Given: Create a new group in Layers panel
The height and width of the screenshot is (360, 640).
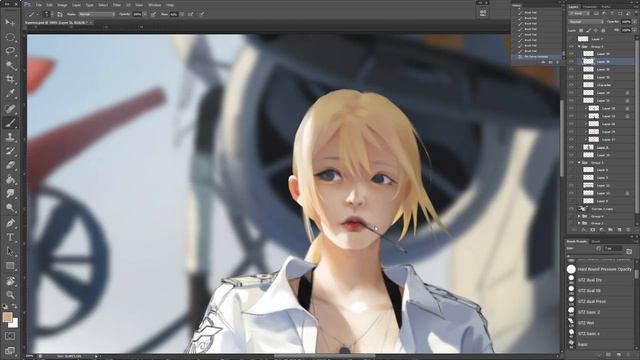Looking at the screenshot, I should coord(610,230).
